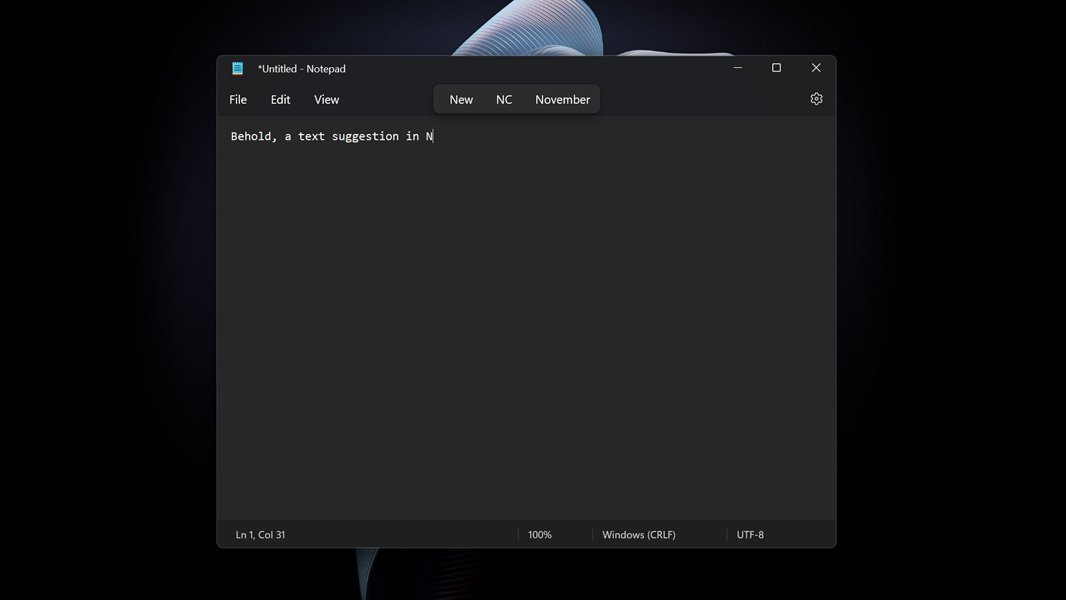Click the Ln 1, Col 31 position indicator
Viewport: 1066px width, 600px height.
(x=260, y=535)
